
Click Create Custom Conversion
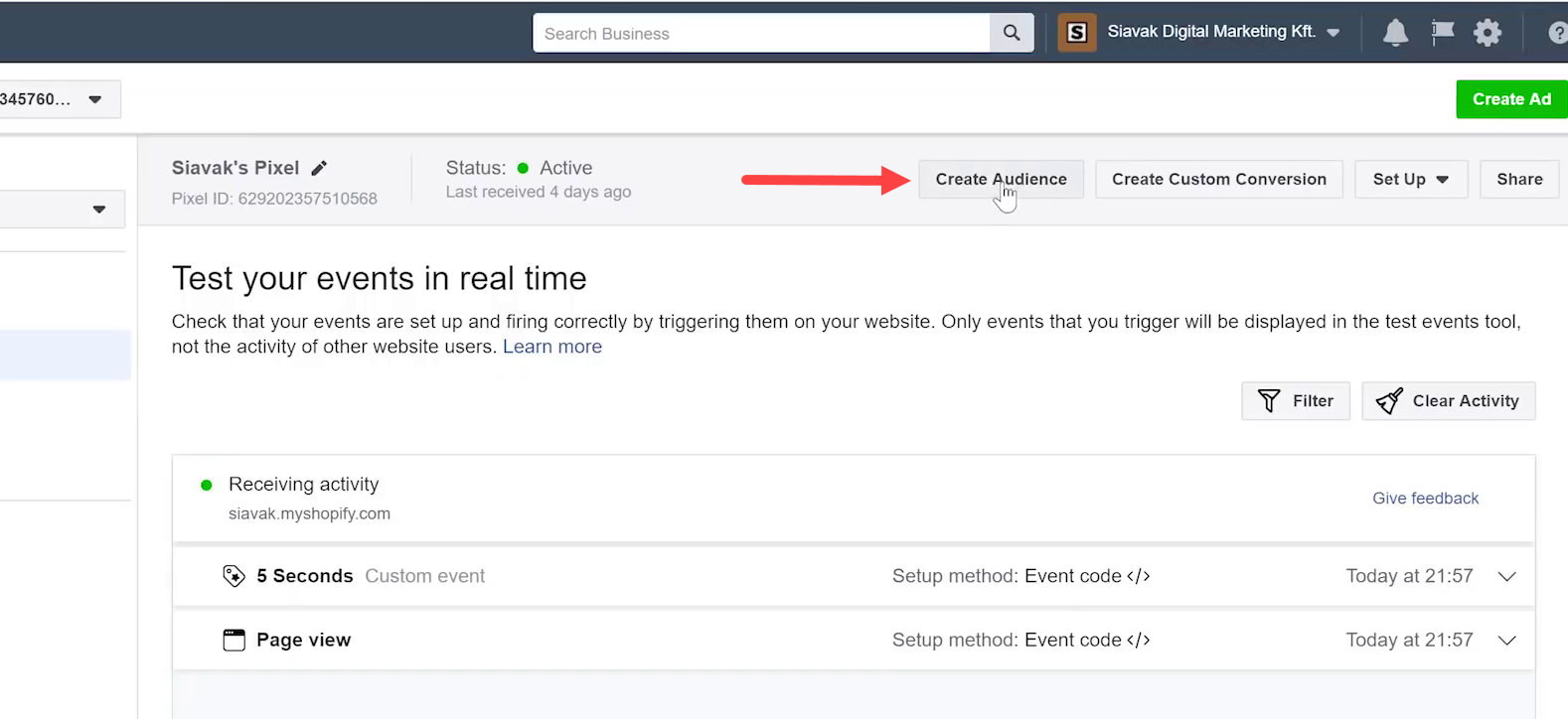coord(1219,180)
